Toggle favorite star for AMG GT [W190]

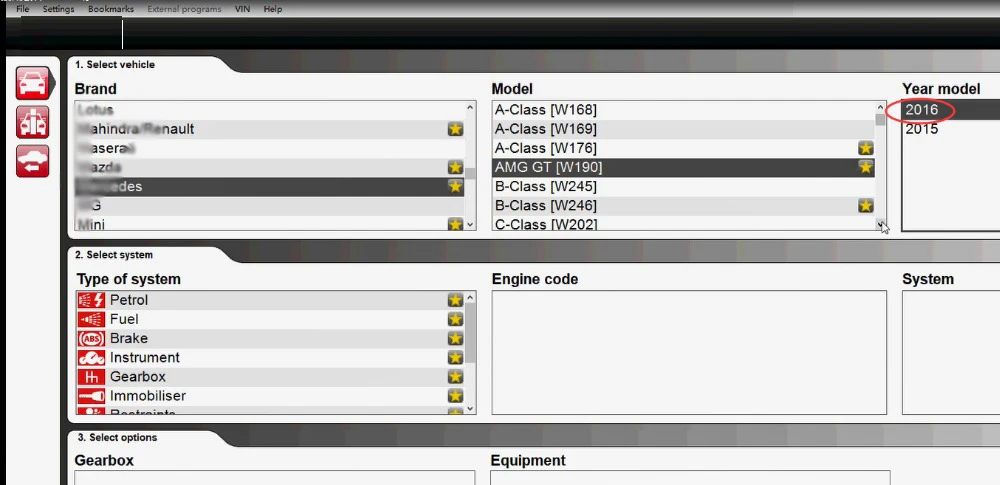(x=865, y=168)
